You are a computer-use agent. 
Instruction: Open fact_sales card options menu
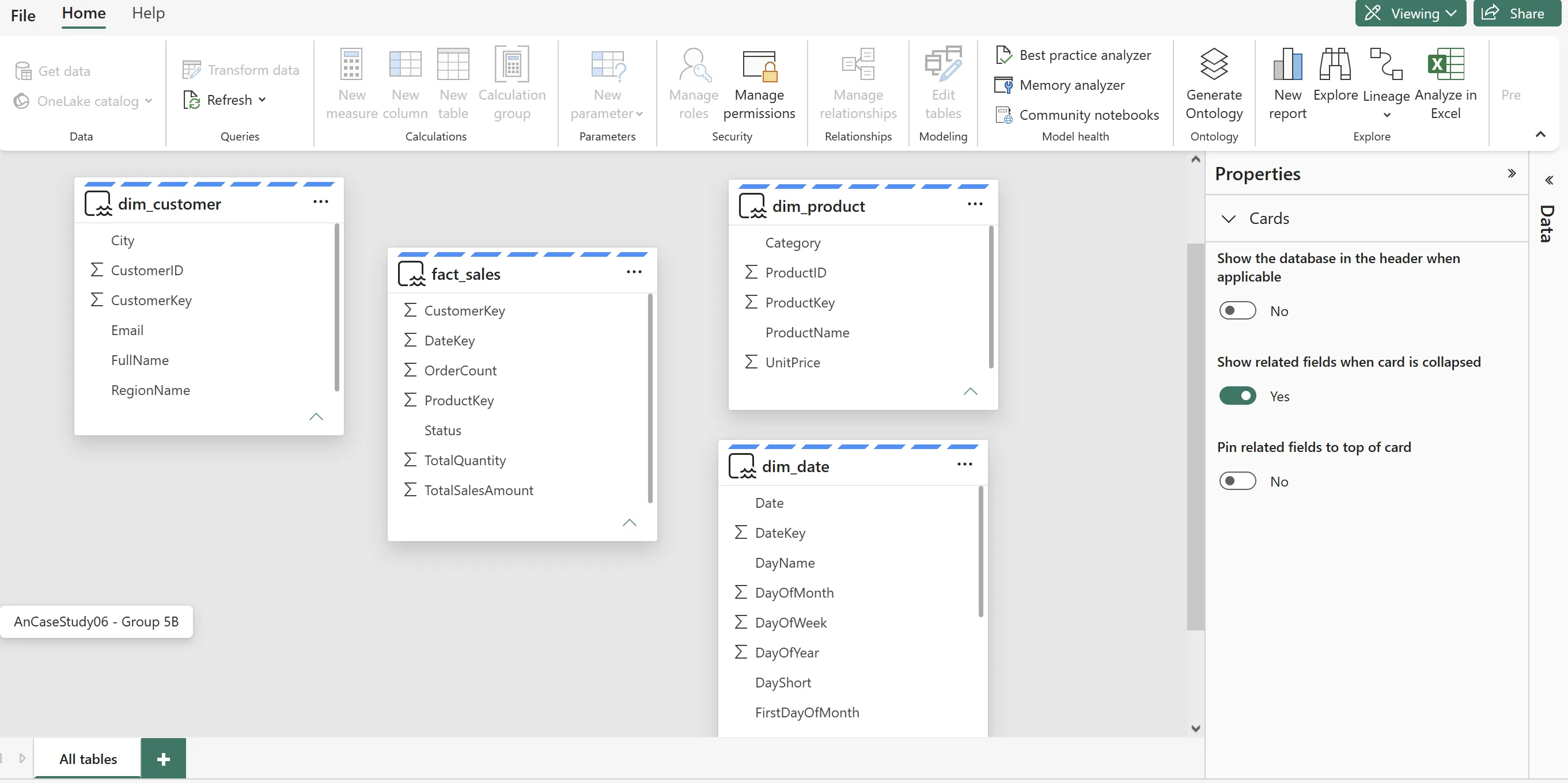coord(634,272)
